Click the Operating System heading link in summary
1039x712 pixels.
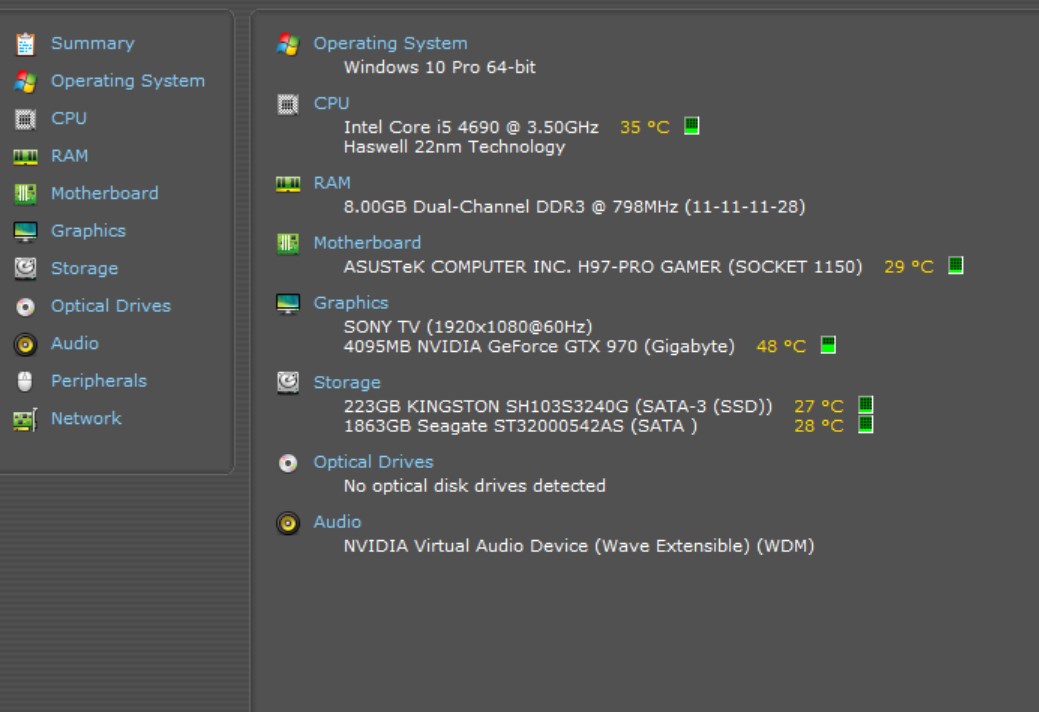coord(390,44)
